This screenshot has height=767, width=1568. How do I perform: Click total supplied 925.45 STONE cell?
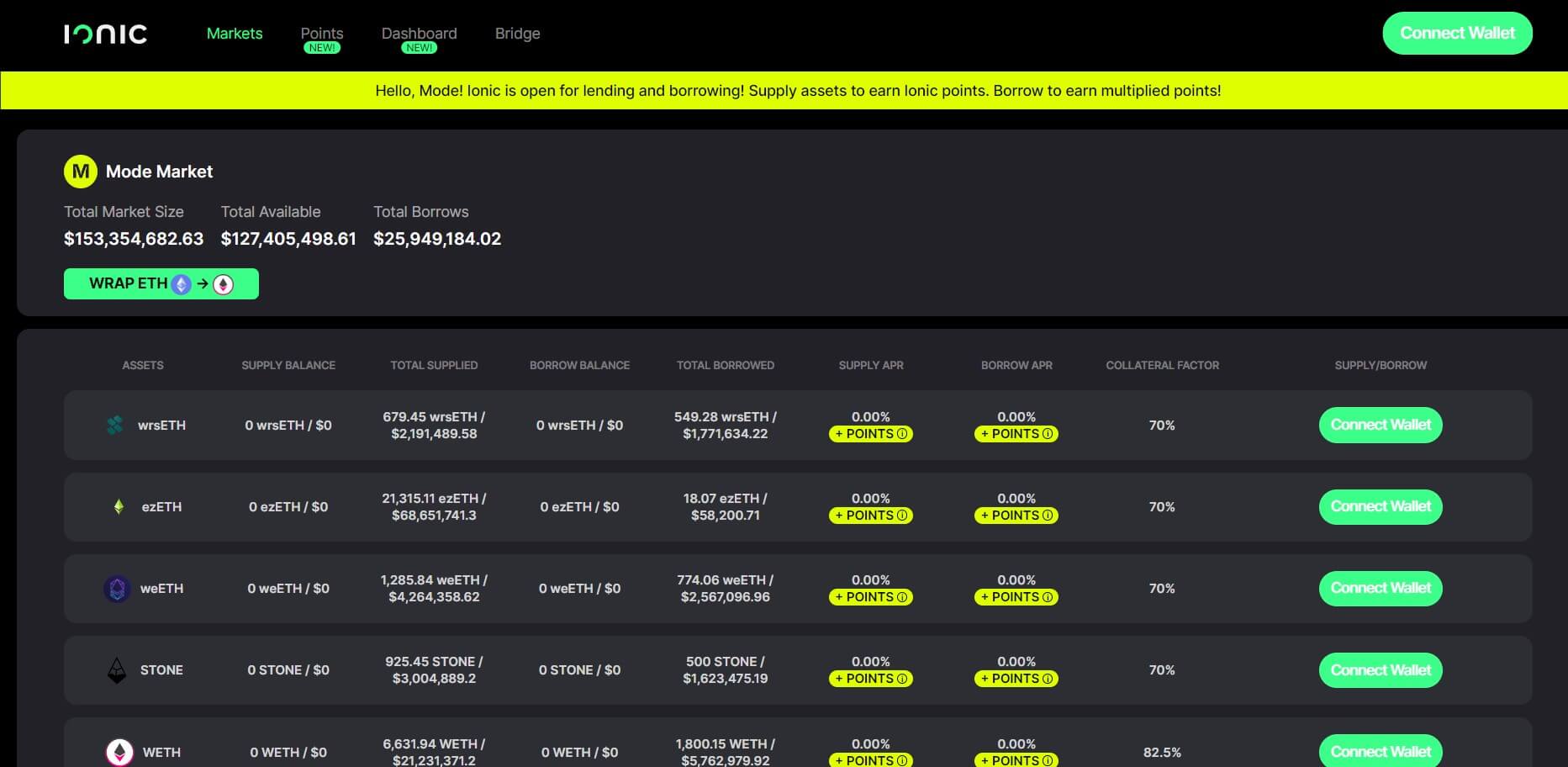(x=434, y=670)
